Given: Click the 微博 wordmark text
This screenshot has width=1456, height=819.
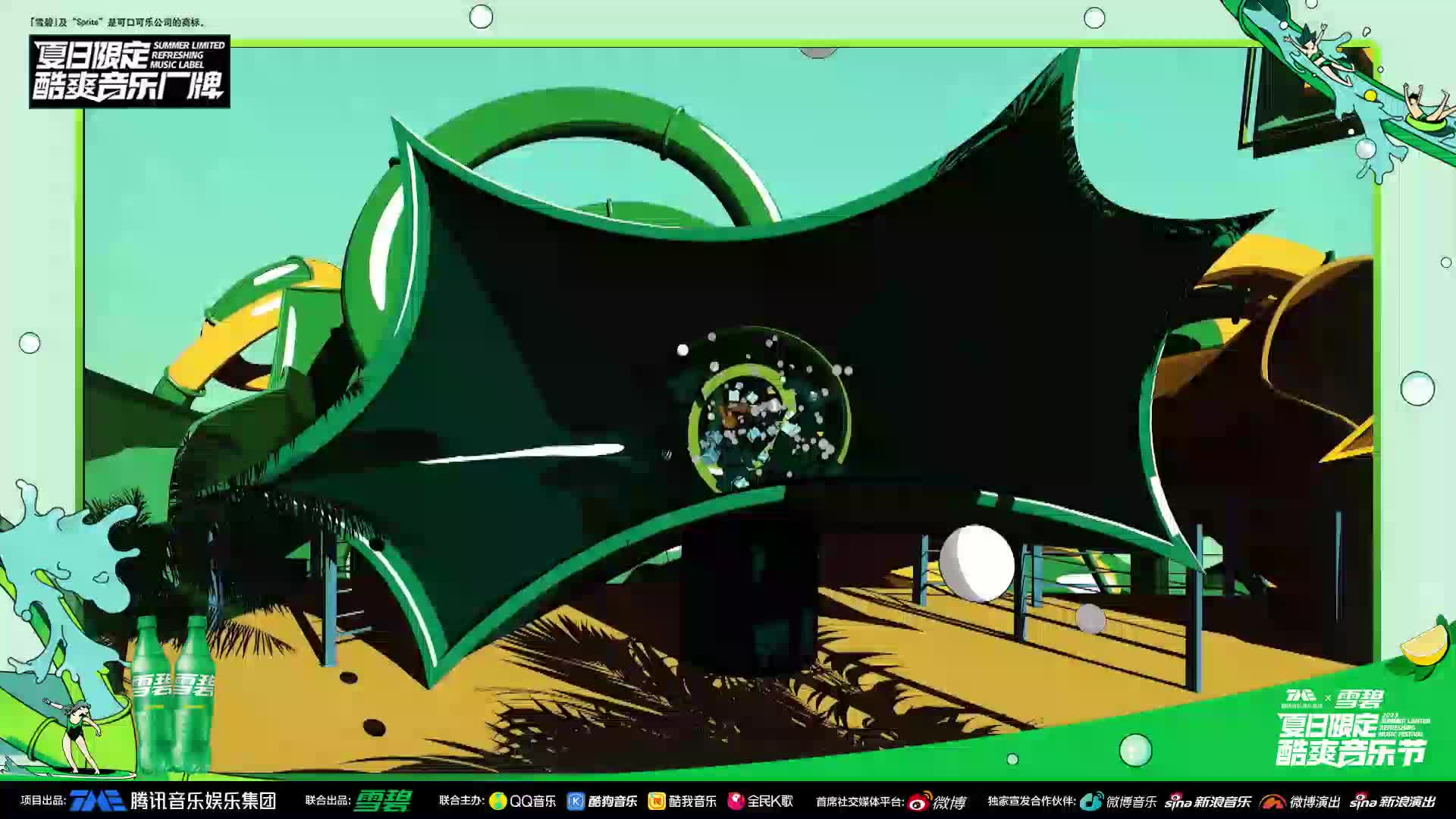Looking at the screenshot, I should [949, 802].
